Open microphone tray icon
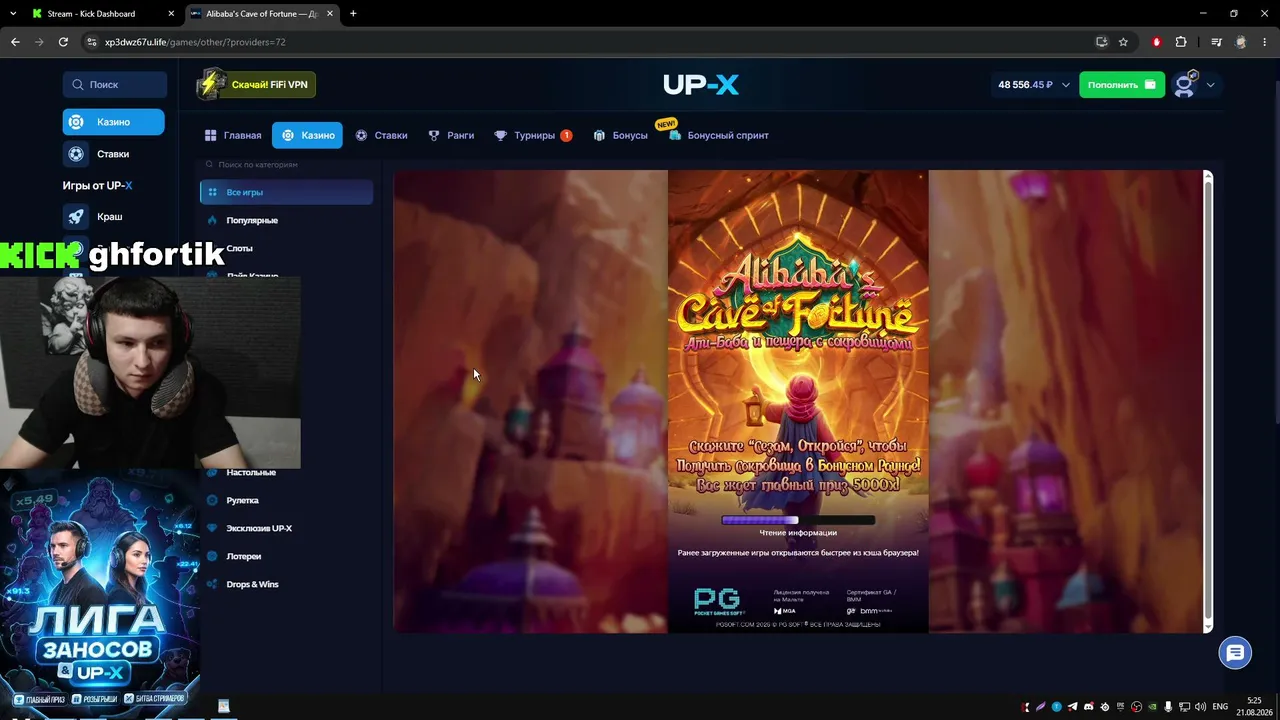The image size is (1280, 720). click(x=1168, y=707)
